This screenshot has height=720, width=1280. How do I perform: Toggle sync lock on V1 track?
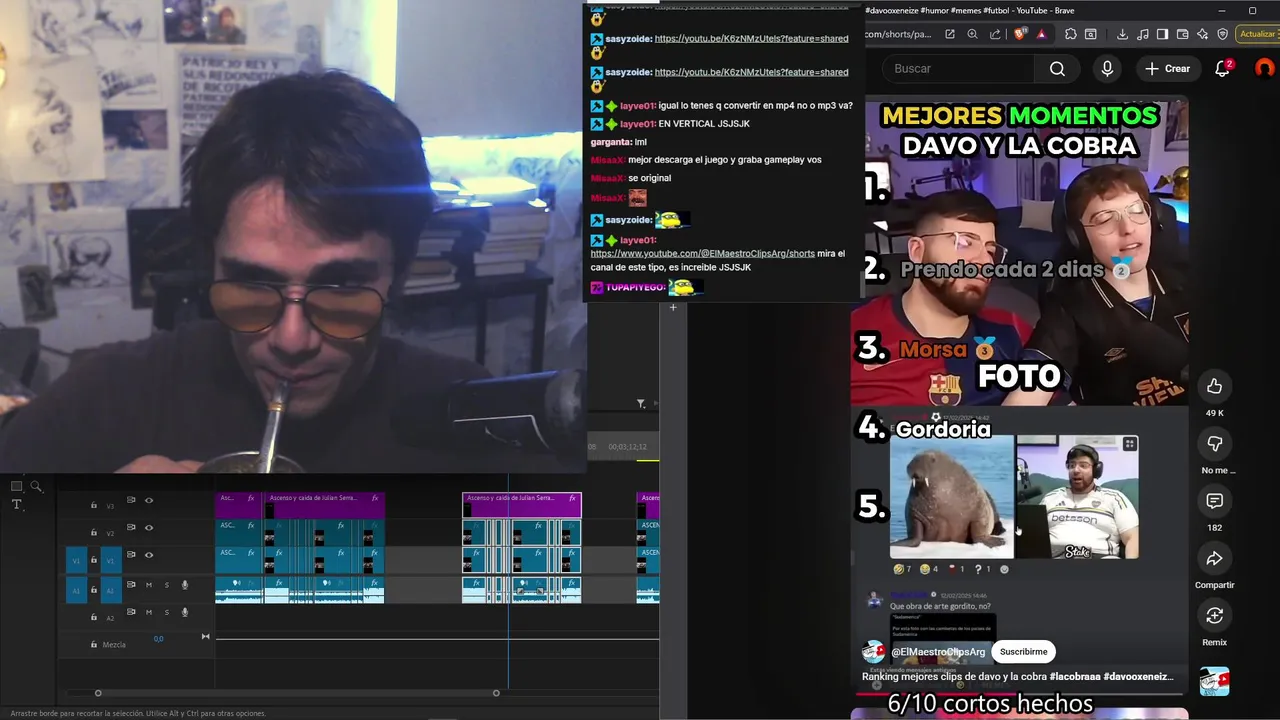[x=131, y=554]
